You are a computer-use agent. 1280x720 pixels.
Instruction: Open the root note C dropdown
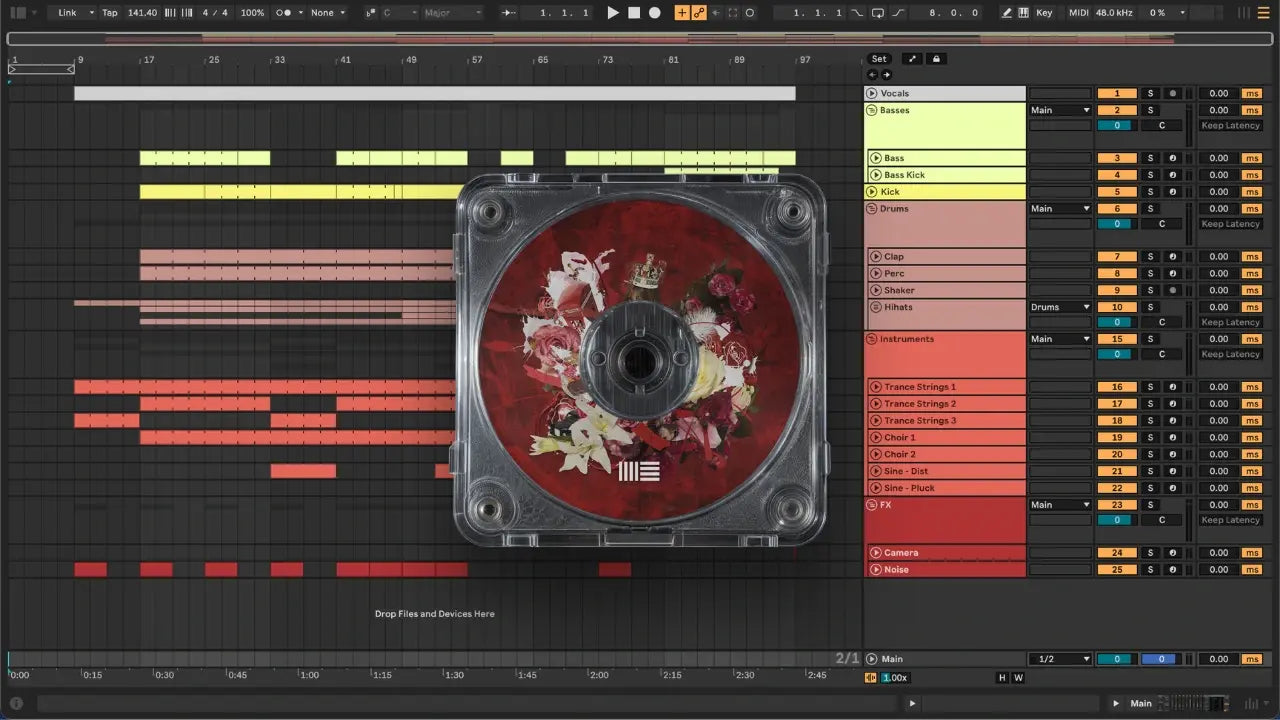pos(399,13)
